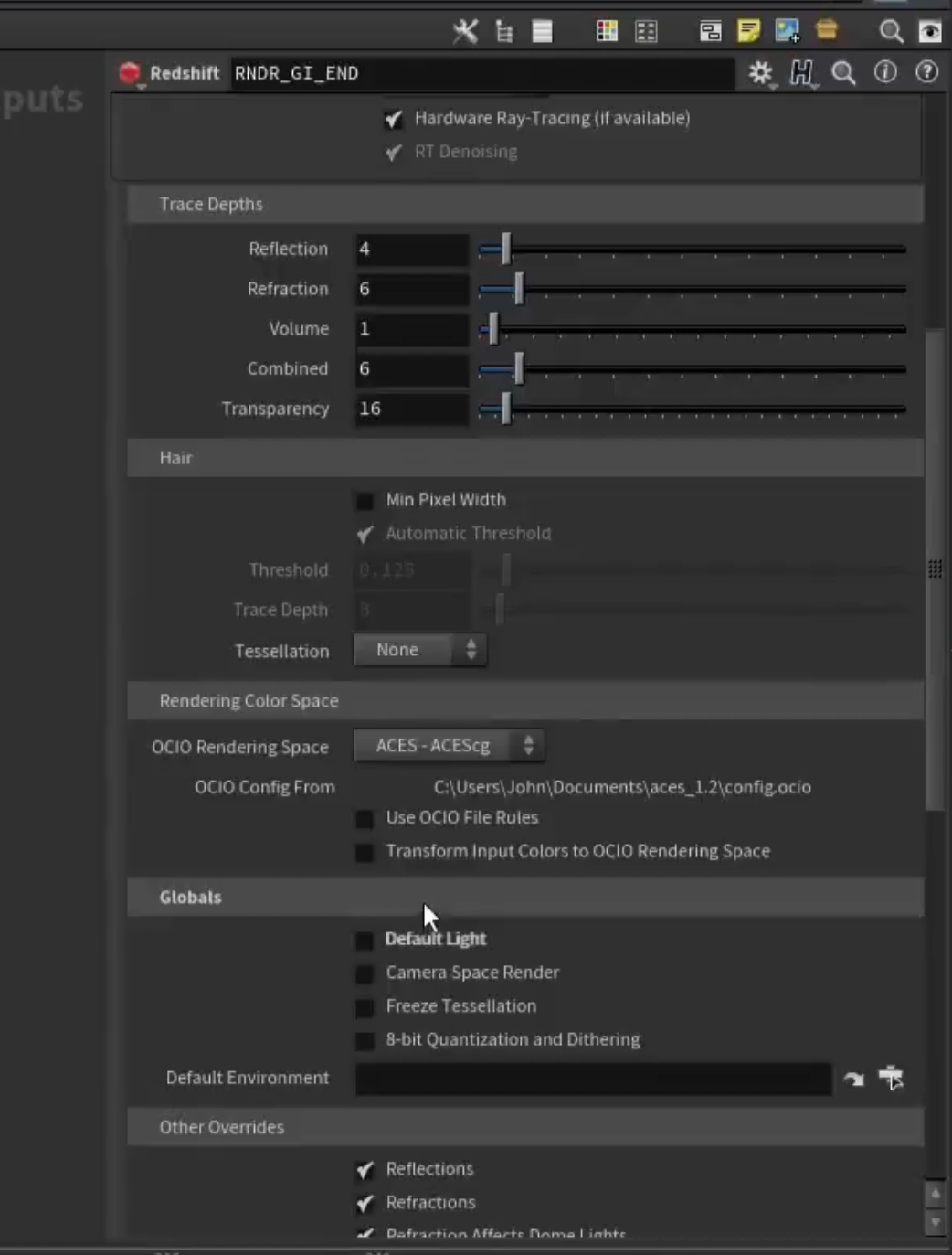The width and height of the screenshot is (952, 1255).
Task: Click the parameter search magnifier icon
Action: [843, 73]
